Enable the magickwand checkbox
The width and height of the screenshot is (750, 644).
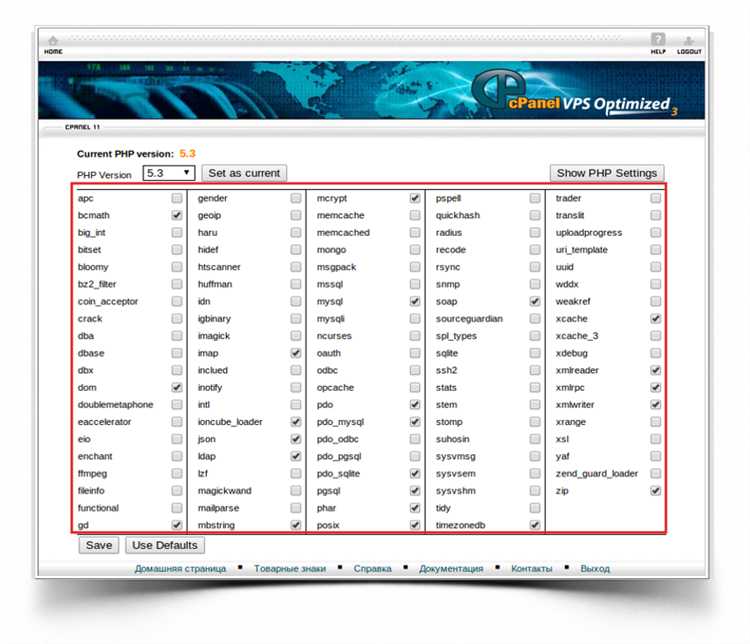296,491
